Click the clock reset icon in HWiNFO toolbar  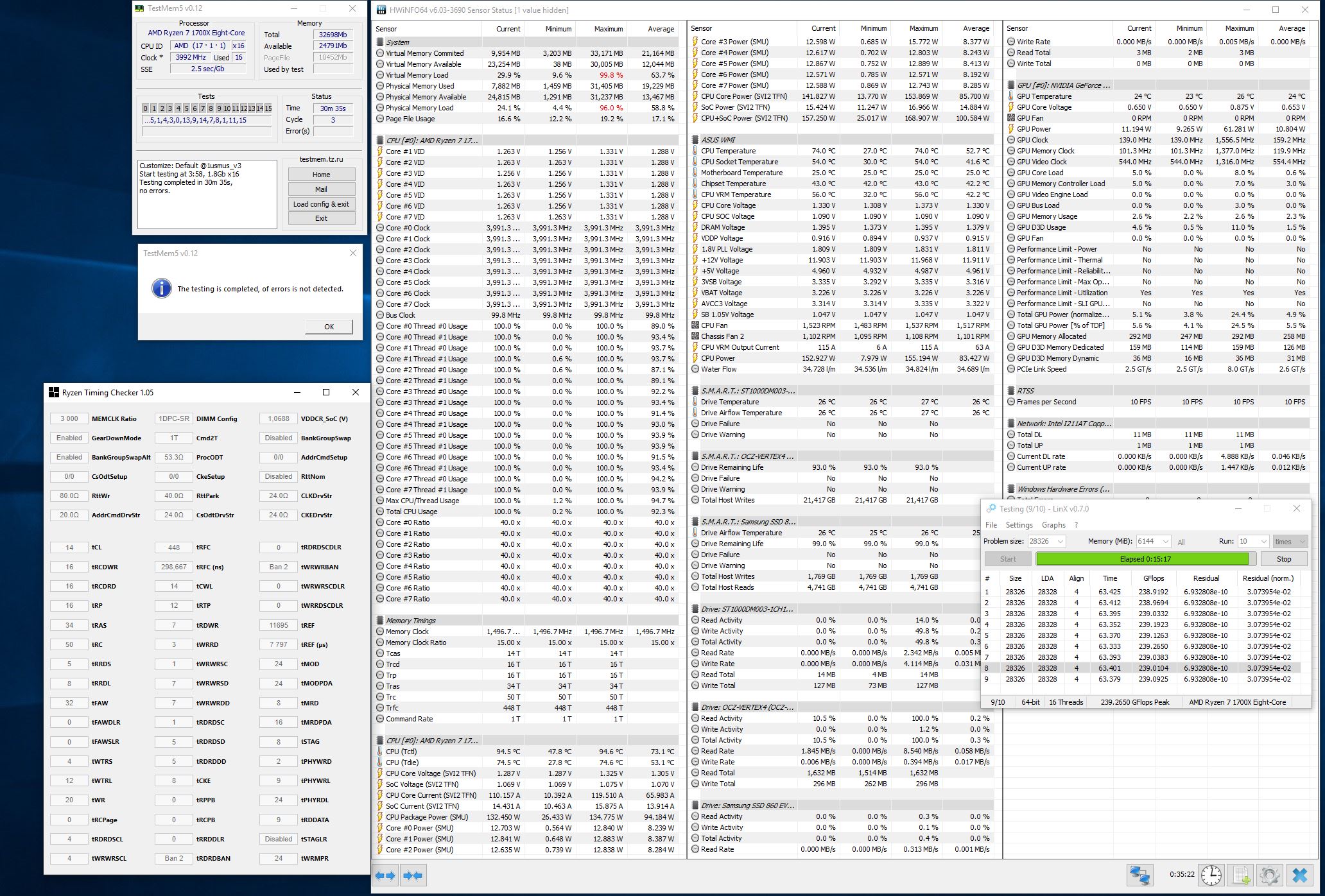(x=1211, y=875)
